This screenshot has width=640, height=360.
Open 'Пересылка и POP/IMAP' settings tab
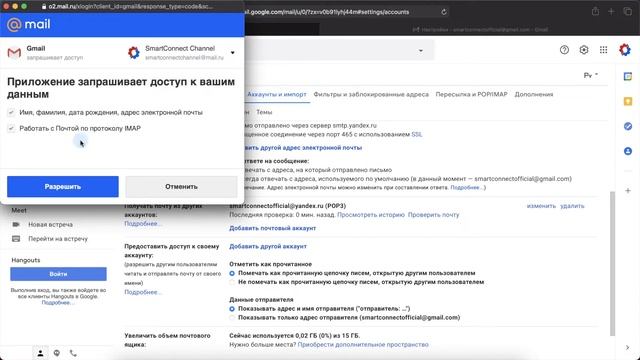[x=471, y=94]
